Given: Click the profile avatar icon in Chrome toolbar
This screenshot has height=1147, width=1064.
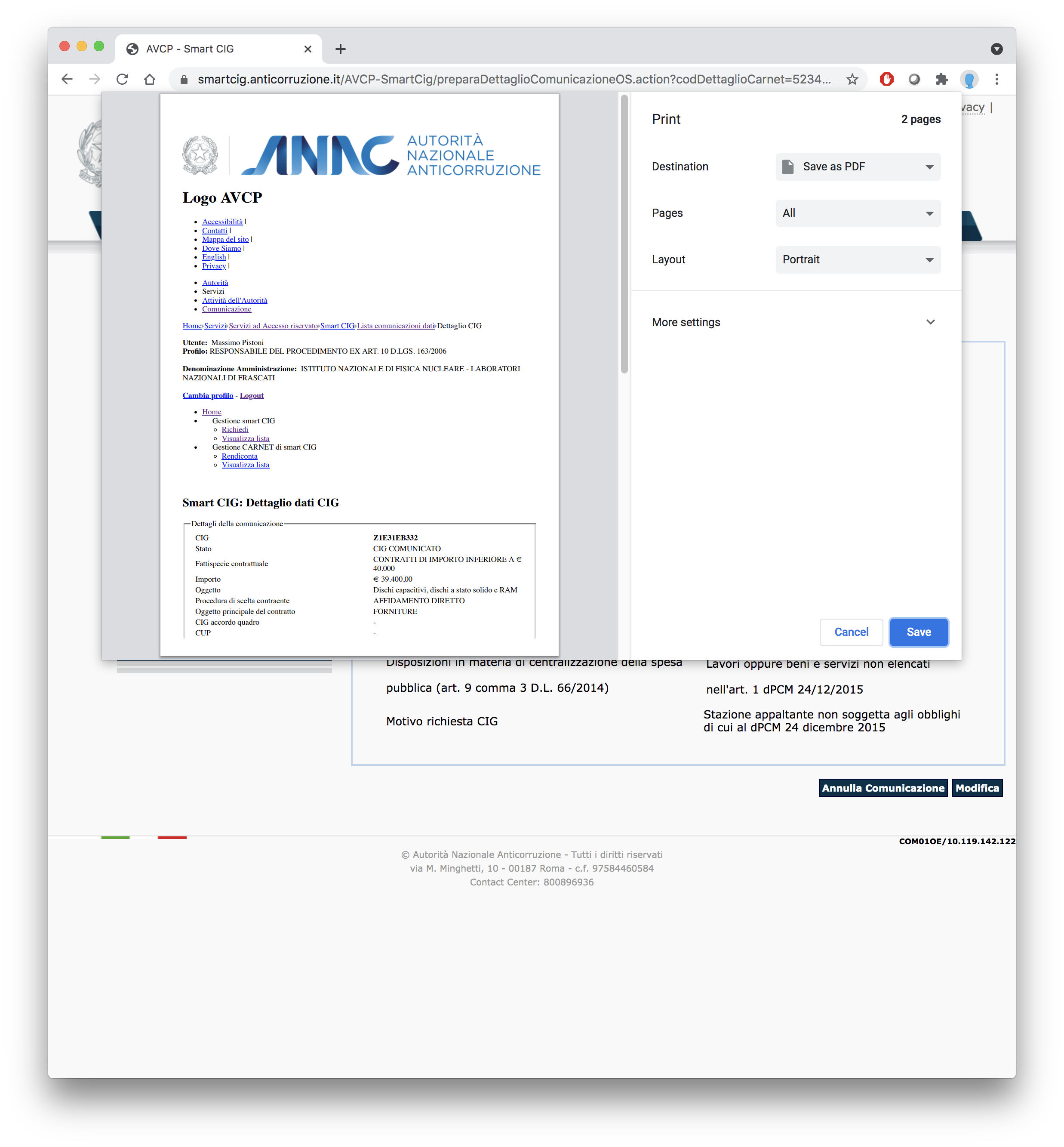Looking at the screenshot, I should [x=970, y=79].
